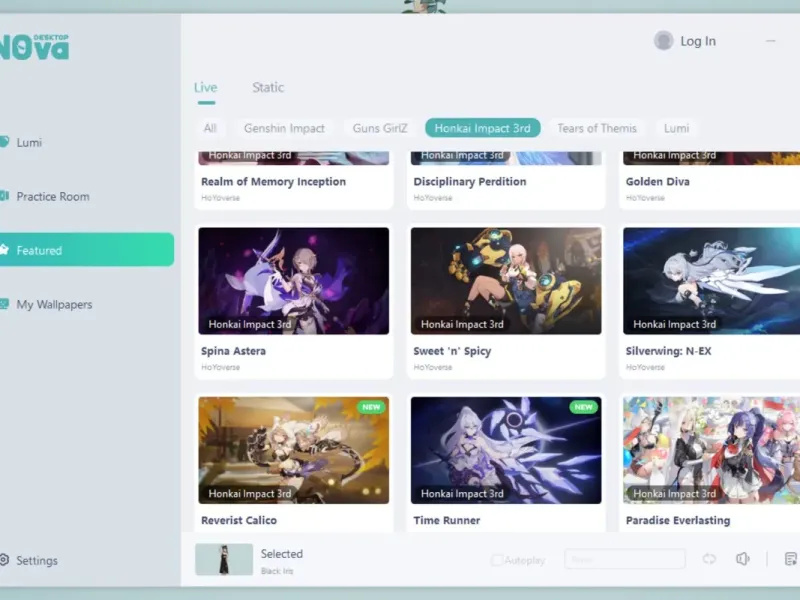This screenshot has height=600, width=800.
Task: Open the Silverwing: N-EX wallpaper thumbnail
Action: [x=711, y=281]
